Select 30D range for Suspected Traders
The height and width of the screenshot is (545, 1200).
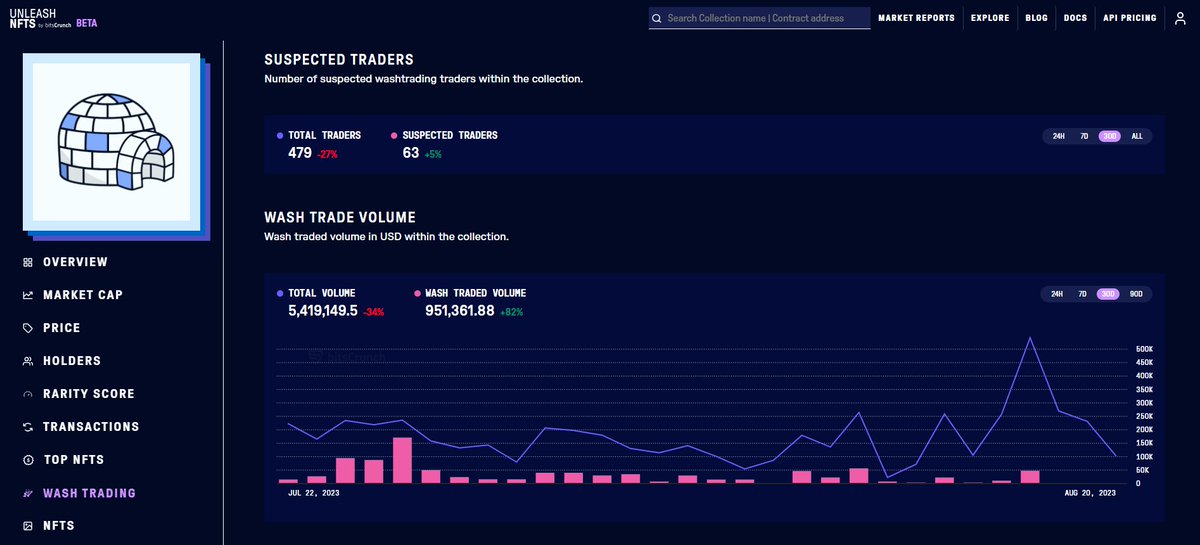tap(1109, 136)
